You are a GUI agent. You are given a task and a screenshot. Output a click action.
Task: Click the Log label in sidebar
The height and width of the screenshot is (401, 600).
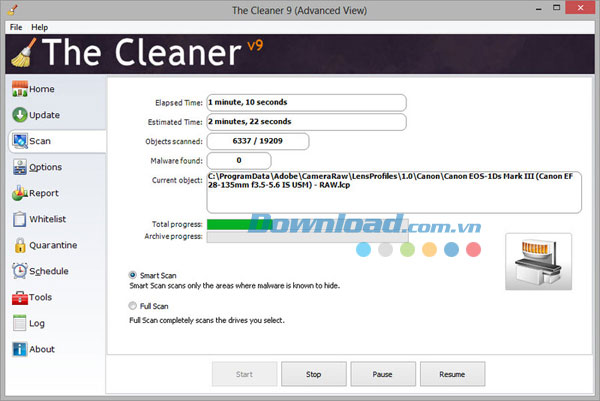click(37, 323)
